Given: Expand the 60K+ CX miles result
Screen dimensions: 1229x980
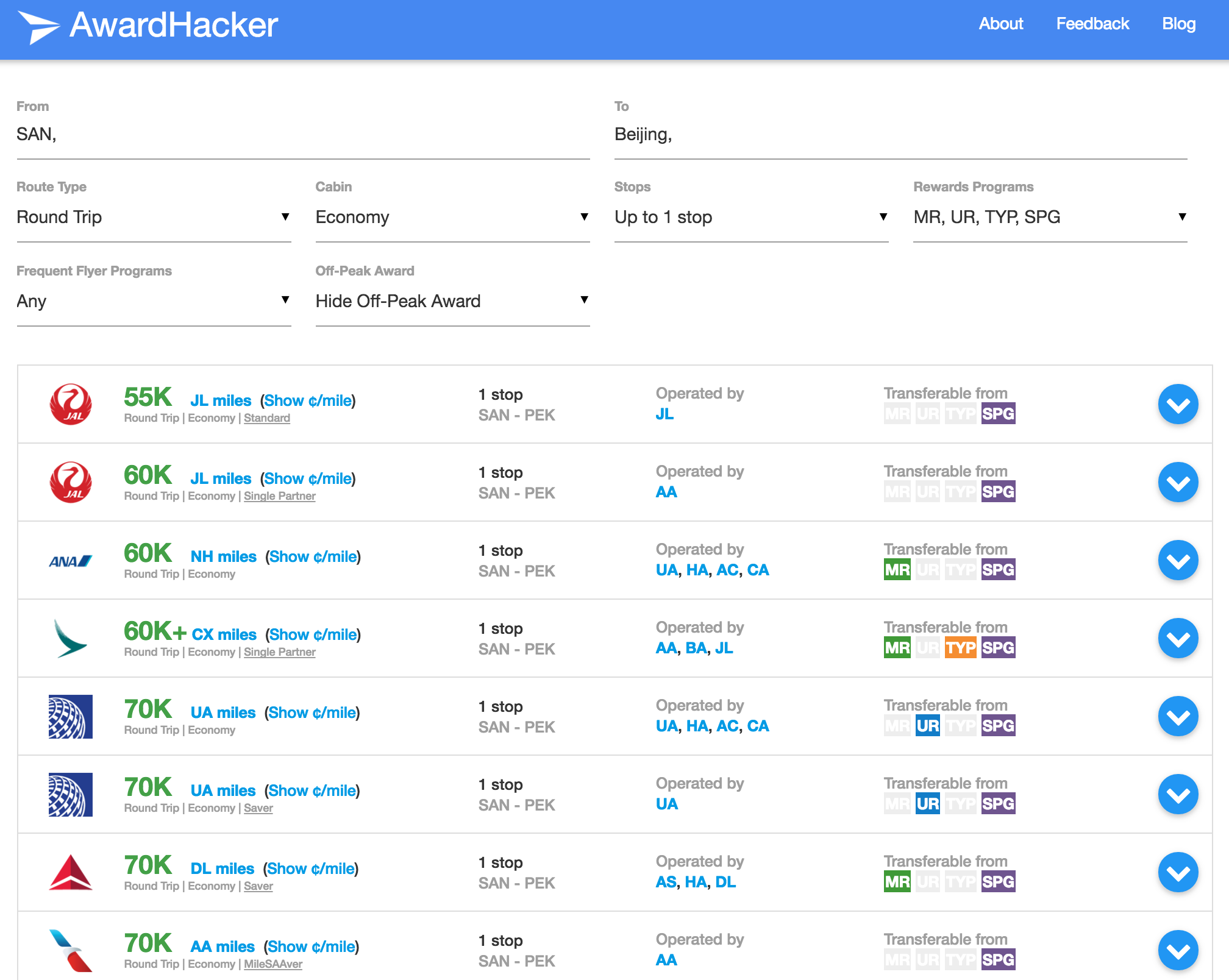Looking at the screenshot, I should 1178,638.
